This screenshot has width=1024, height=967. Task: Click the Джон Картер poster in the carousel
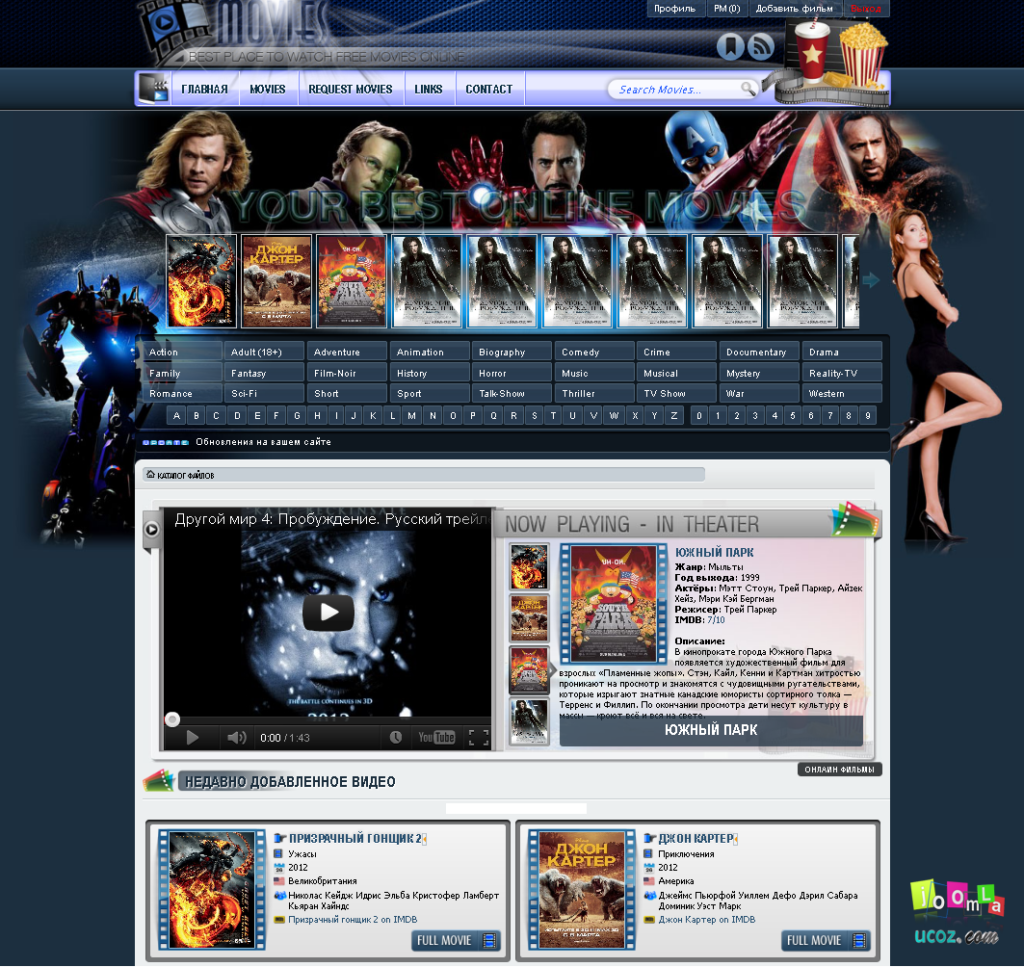277,281
